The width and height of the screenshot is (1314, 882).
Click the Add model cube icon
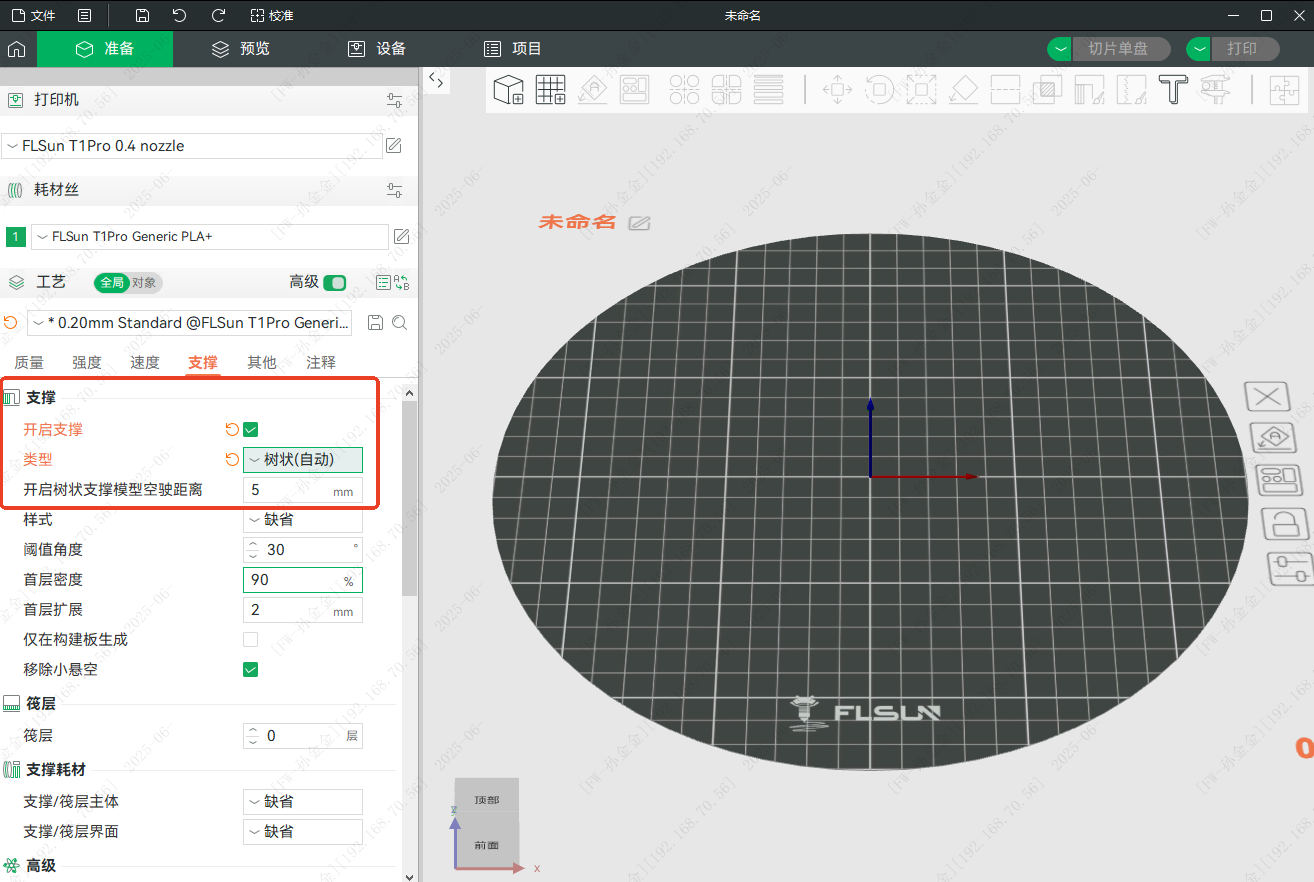click(x=509, y=90)
